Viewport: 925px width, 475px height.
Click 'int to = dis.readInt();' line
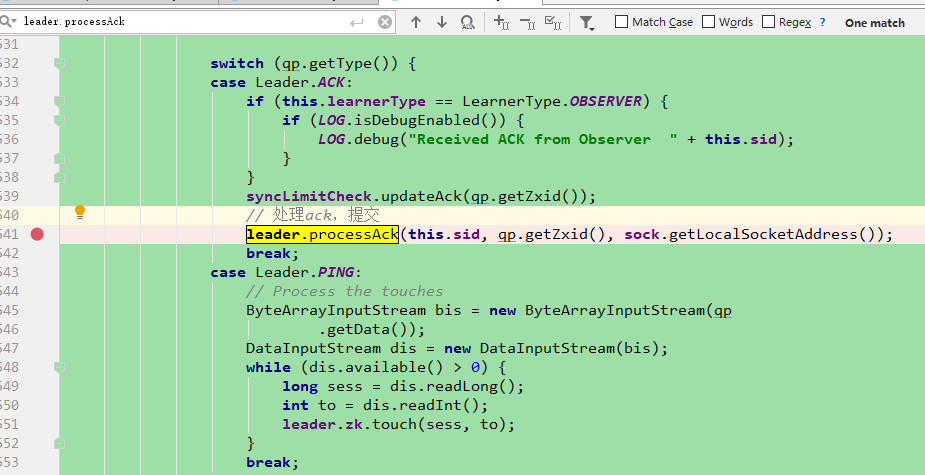coord(385,405)
